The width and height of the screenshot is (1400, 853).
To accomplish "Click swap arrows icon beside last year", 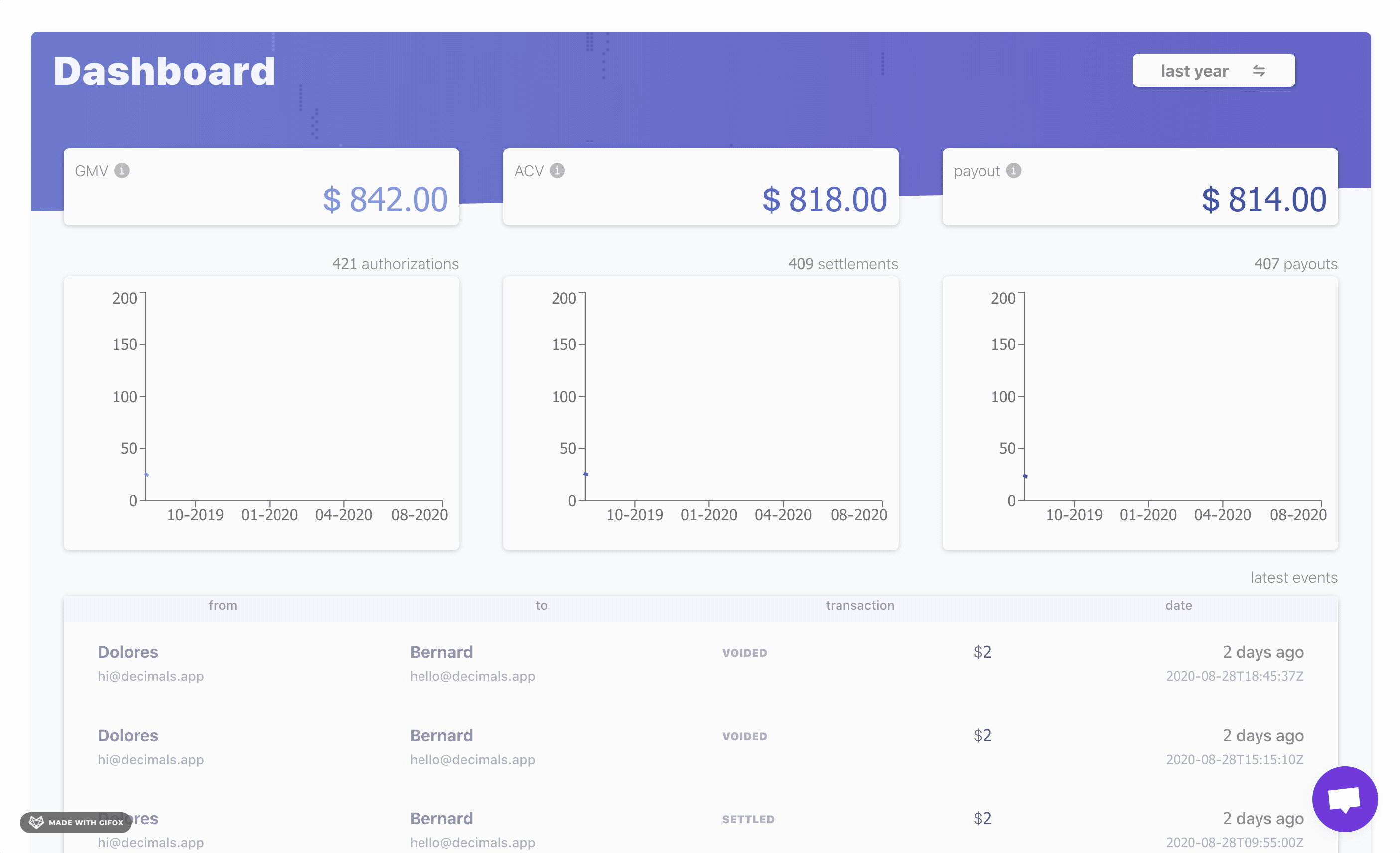I will [1259, 70].
